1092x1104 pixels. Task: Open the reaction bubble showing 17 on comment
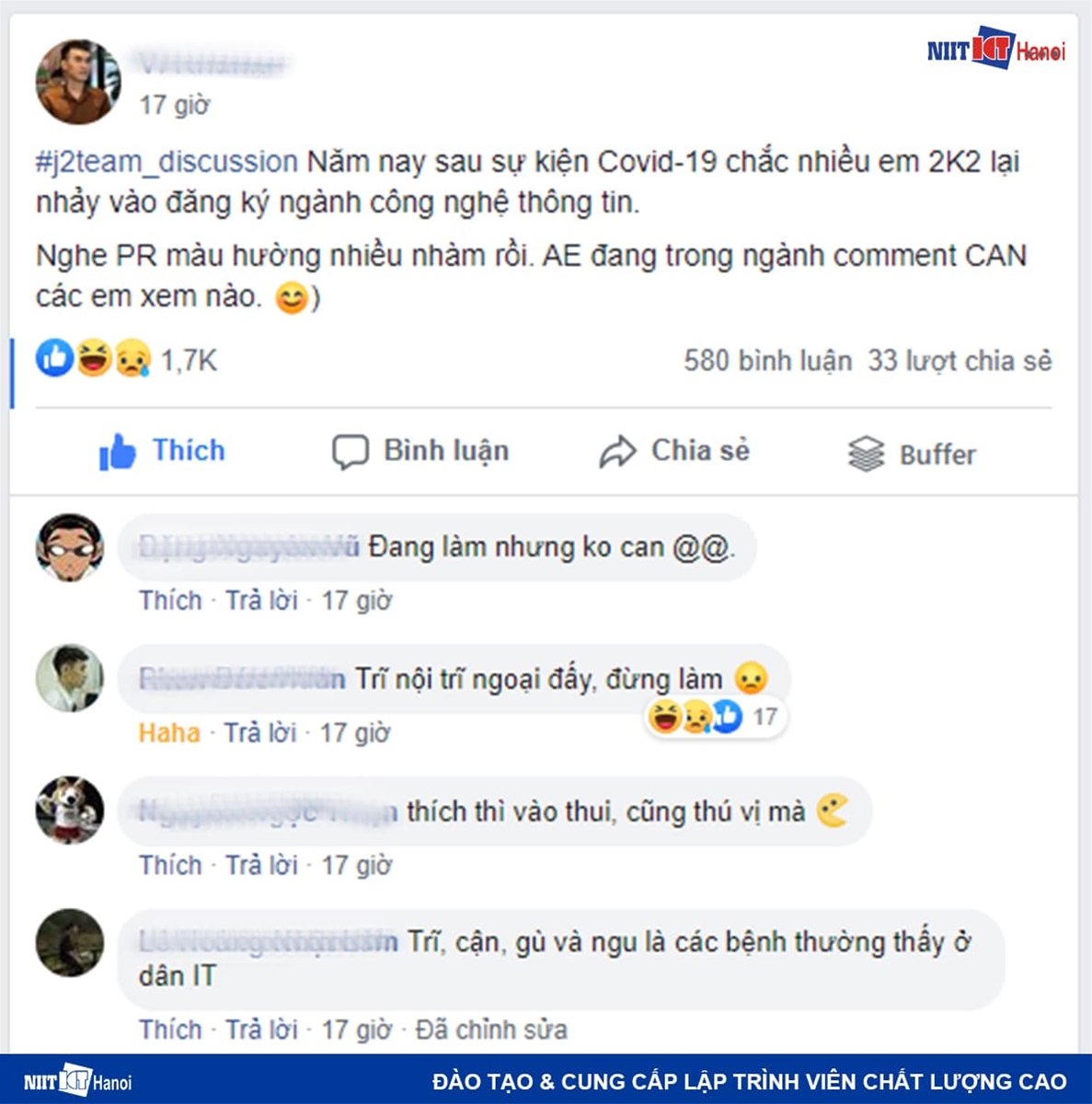[714, 716]
